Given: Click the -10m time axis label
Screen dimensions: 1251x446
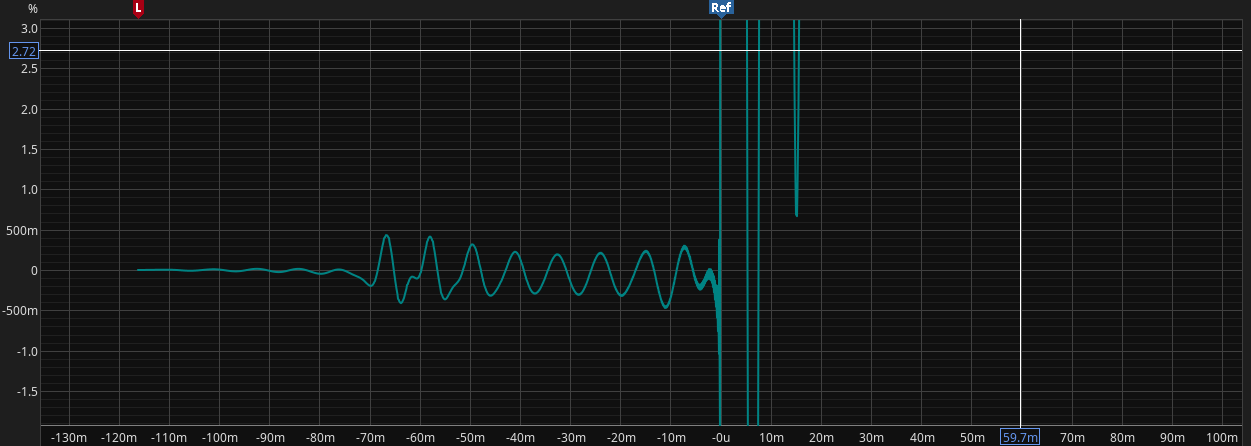Looking at the screenshot, I should click(670, 437).
